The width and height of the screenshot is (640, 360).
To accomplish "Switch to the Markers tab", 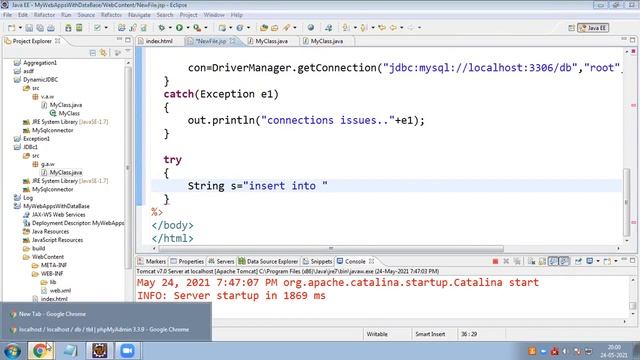I will pos(151,261).
